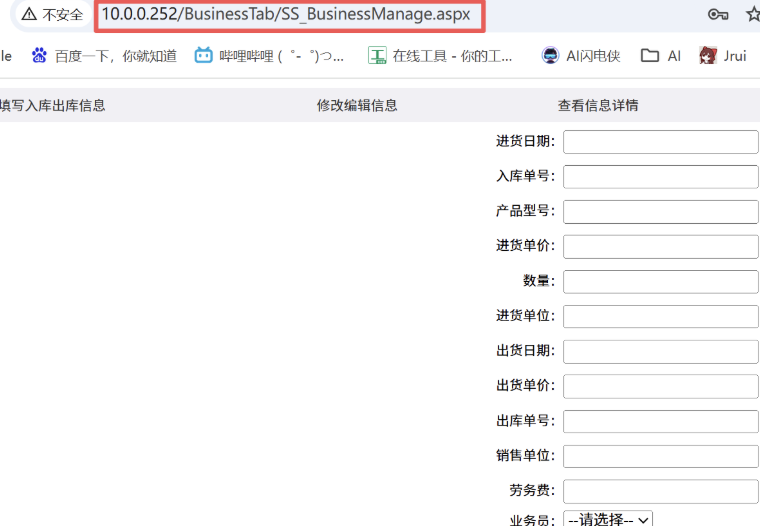Open the saved passwords key icon
Image resolution: width=760 pixels, height=532 pixels.
(718, 15)
